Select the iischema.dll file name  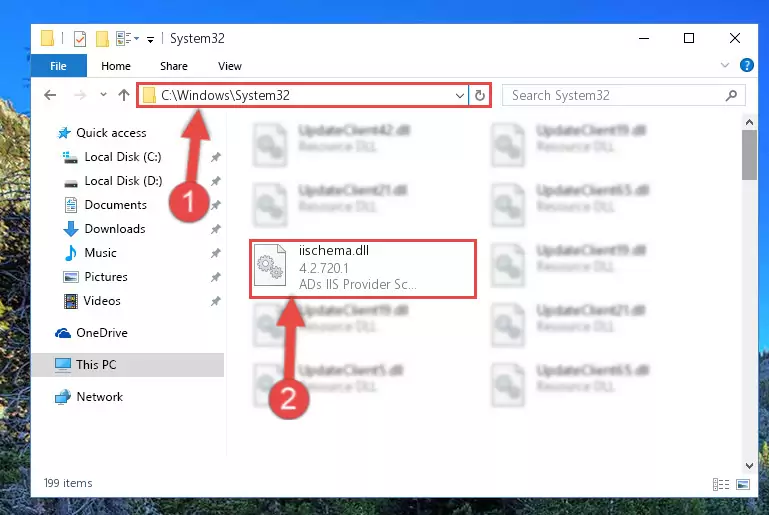point(334,251)
